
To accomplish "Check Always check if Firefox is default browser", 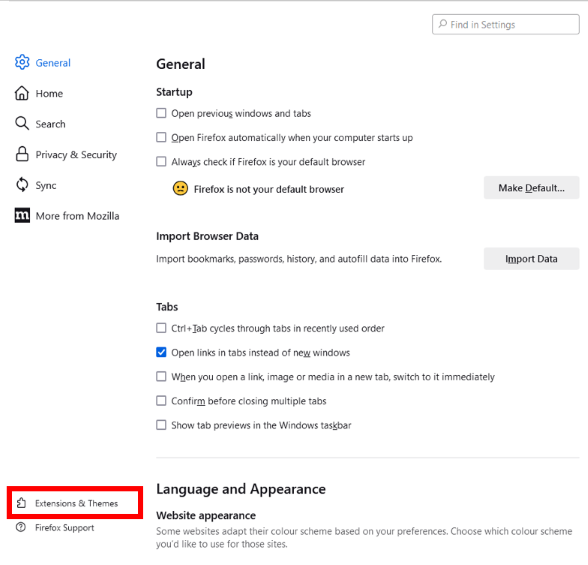I will coord(161,162).
